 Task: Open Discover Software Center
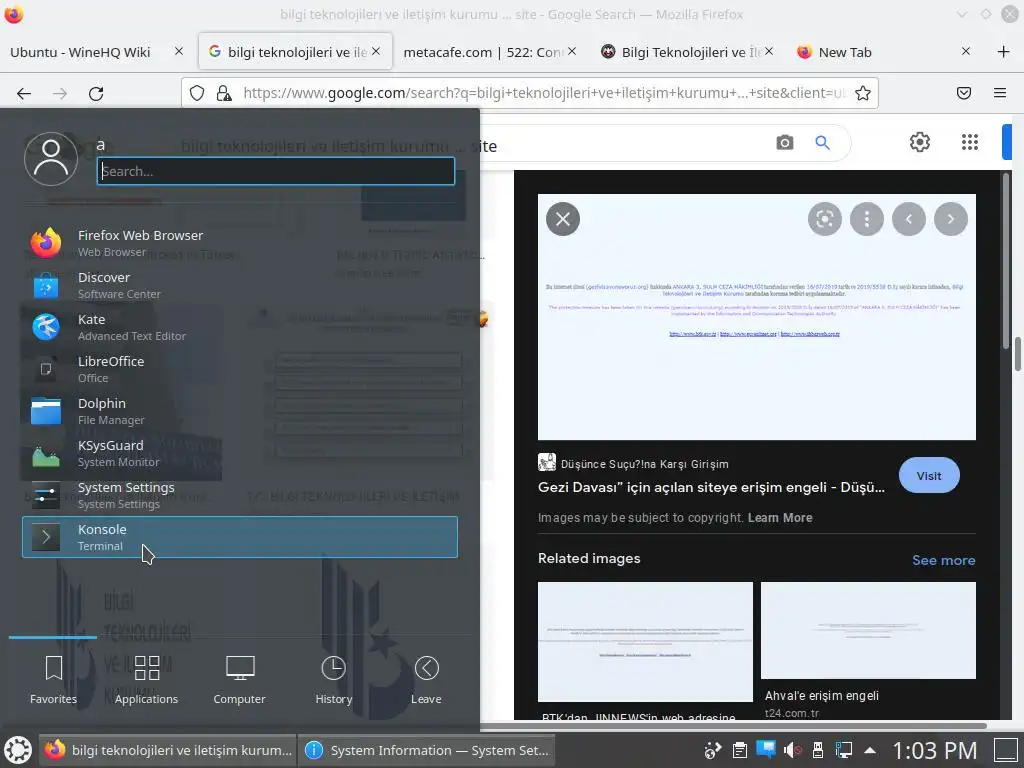pos(240,285)
